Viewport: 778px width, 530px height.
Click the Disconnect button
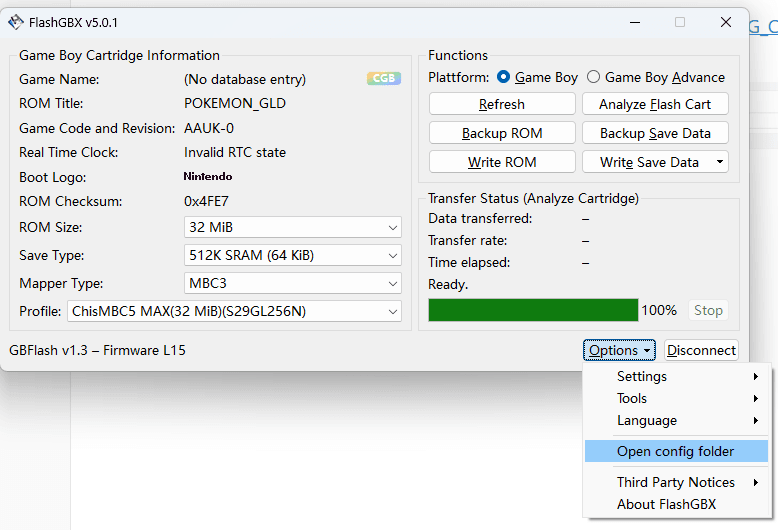coord(701,350)
